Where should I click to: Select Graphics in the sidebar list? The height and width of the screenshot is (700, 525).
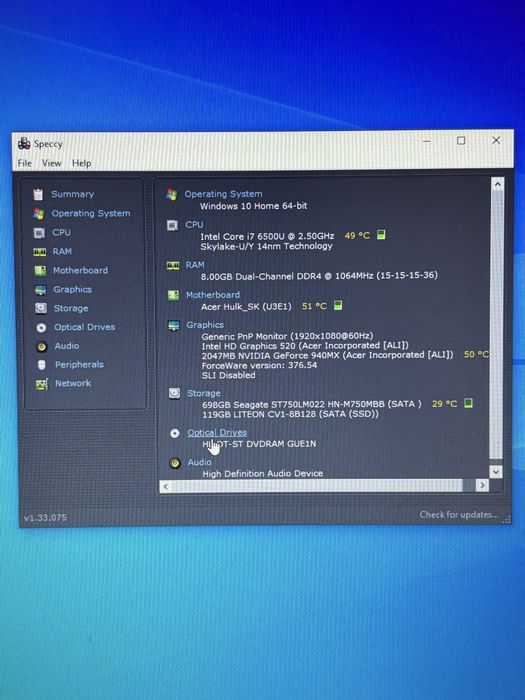[x=73, y=289]
